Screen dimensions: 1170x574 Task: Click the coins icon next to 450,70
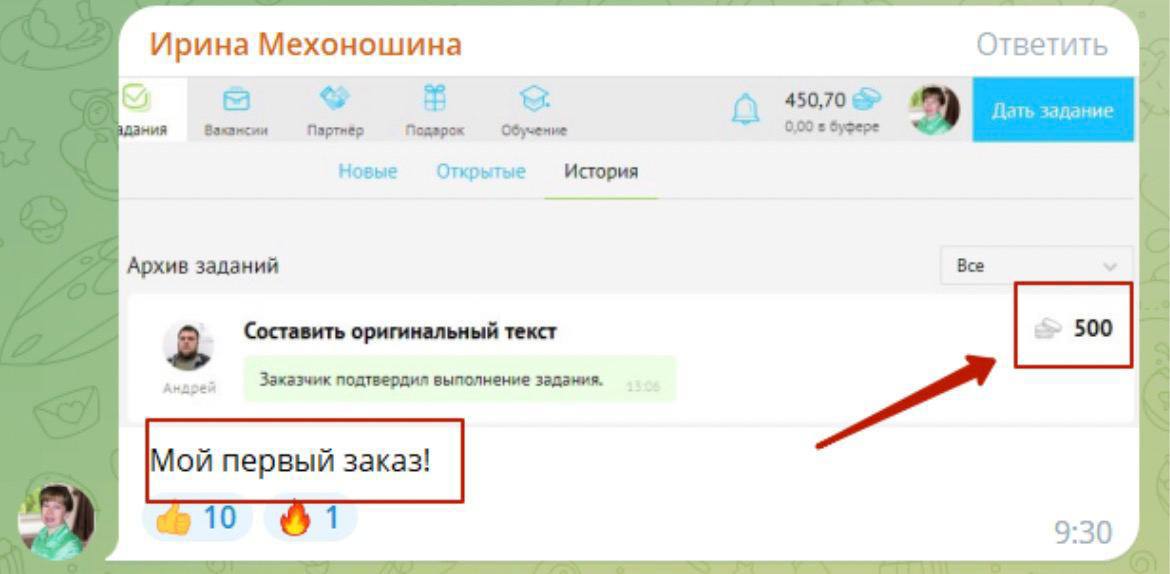pos(866,99)
